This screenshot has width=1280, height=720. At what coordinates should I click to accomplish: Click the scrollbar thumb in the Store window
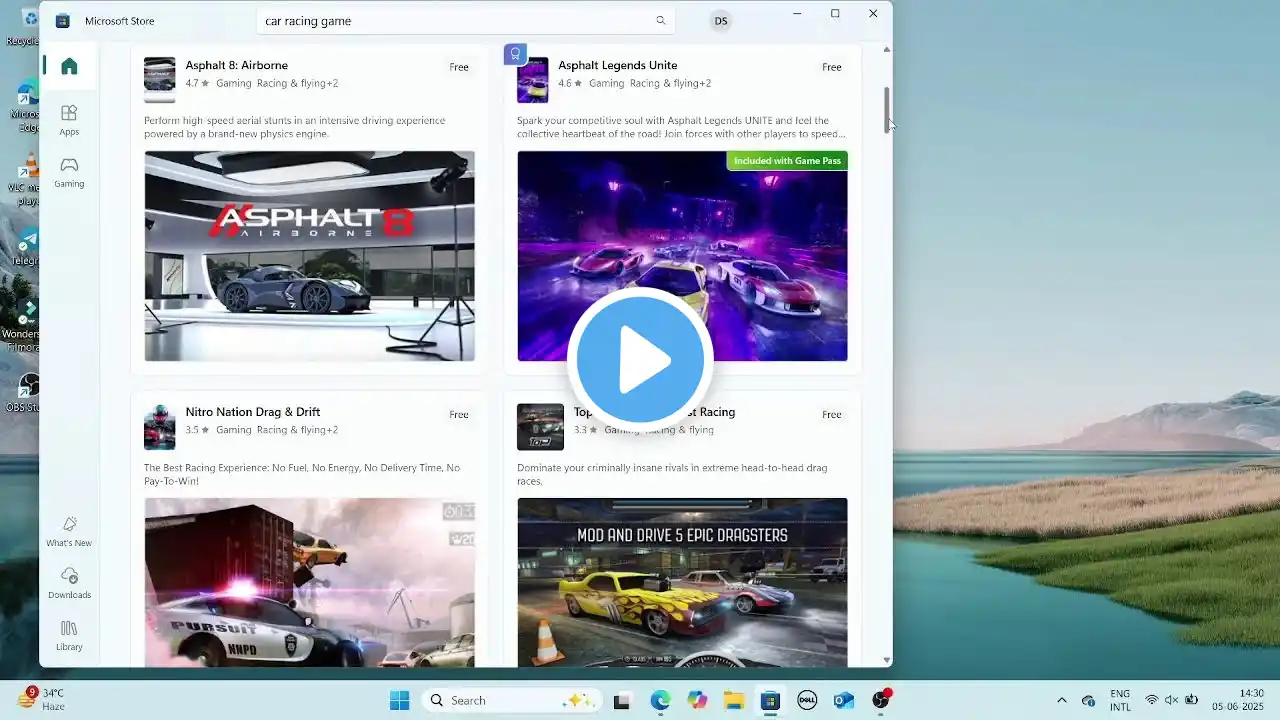click(886, 110)
